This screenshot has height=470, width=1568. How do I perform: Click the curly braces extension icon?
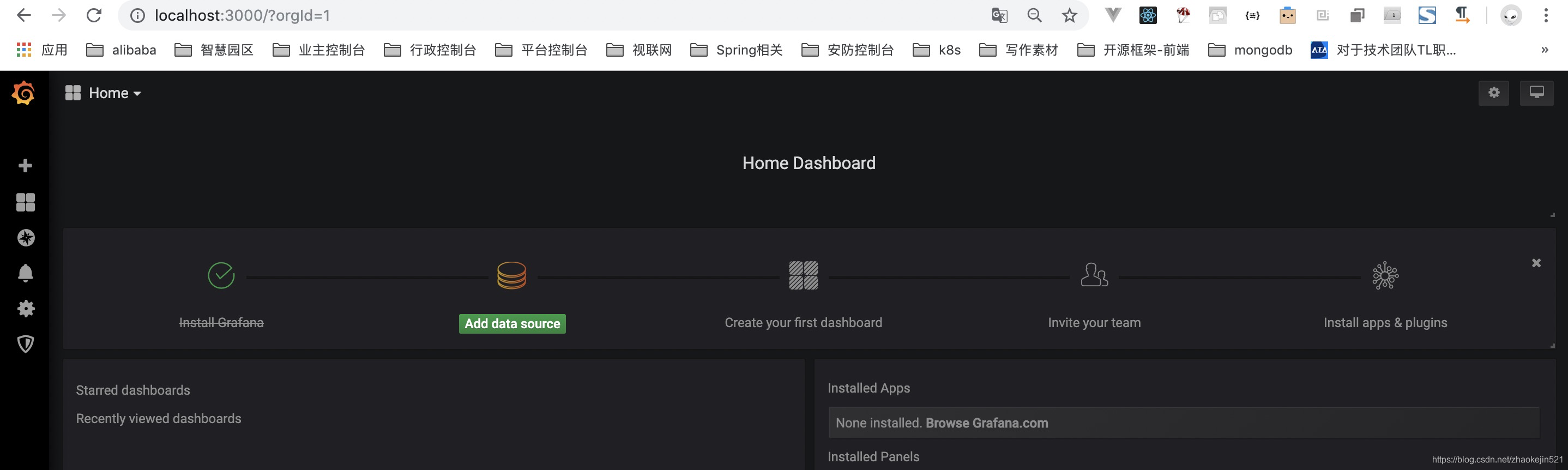pyautogui.click(x=1253, y=15)
